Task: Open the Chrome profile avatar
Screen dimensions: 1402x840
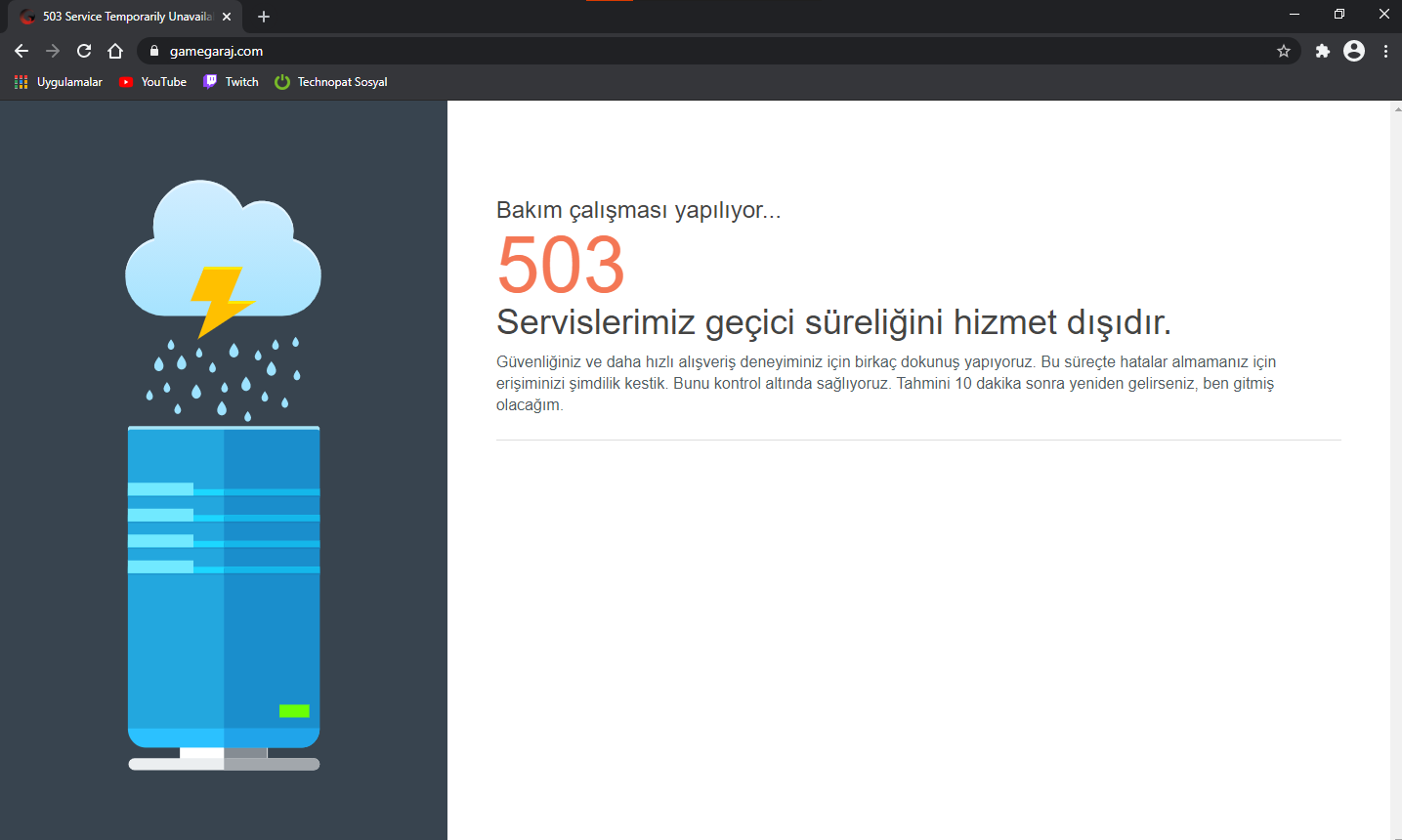Action: (1354, 51)
